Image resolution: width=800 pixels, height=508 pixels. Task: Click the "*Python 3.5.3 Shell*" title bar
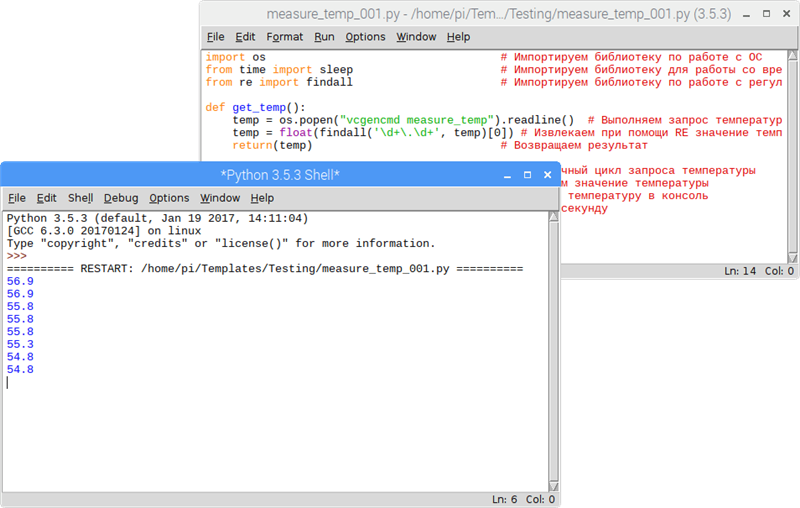[x=280, y=175]
